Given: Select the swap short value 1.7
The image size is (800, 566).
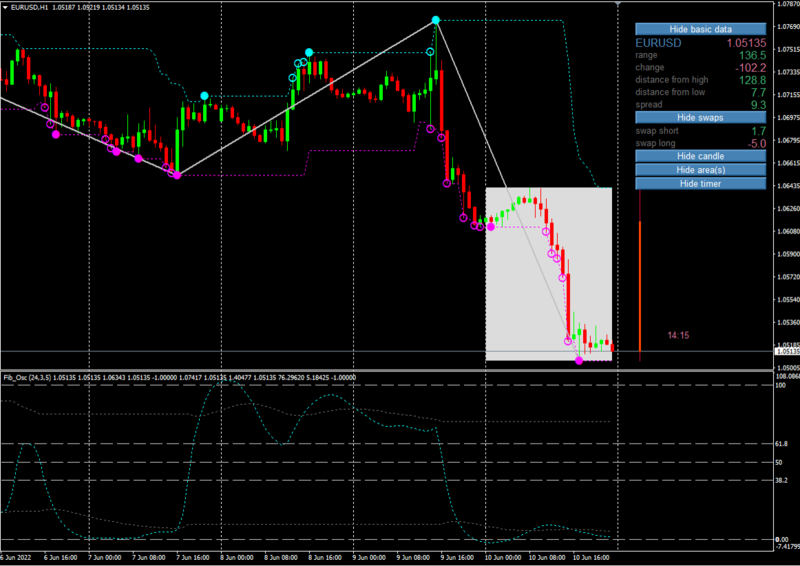Looking at the screenshot, I should [758, 131].
